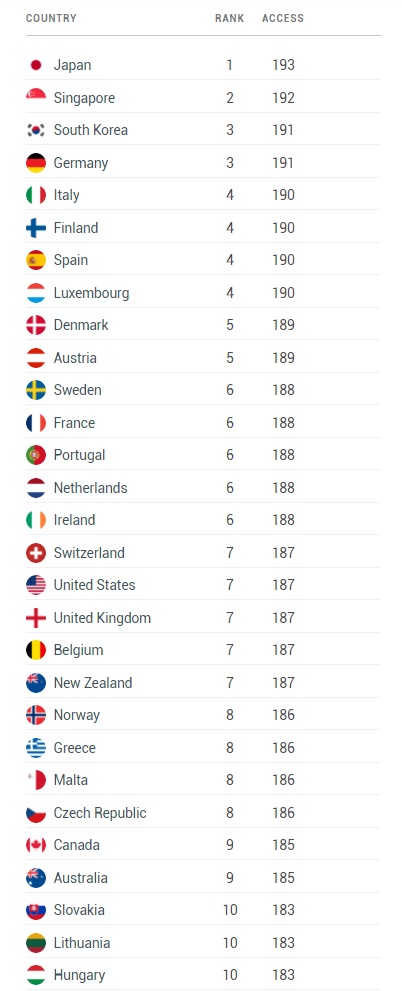Open the Germany country name

coord(81,163)
